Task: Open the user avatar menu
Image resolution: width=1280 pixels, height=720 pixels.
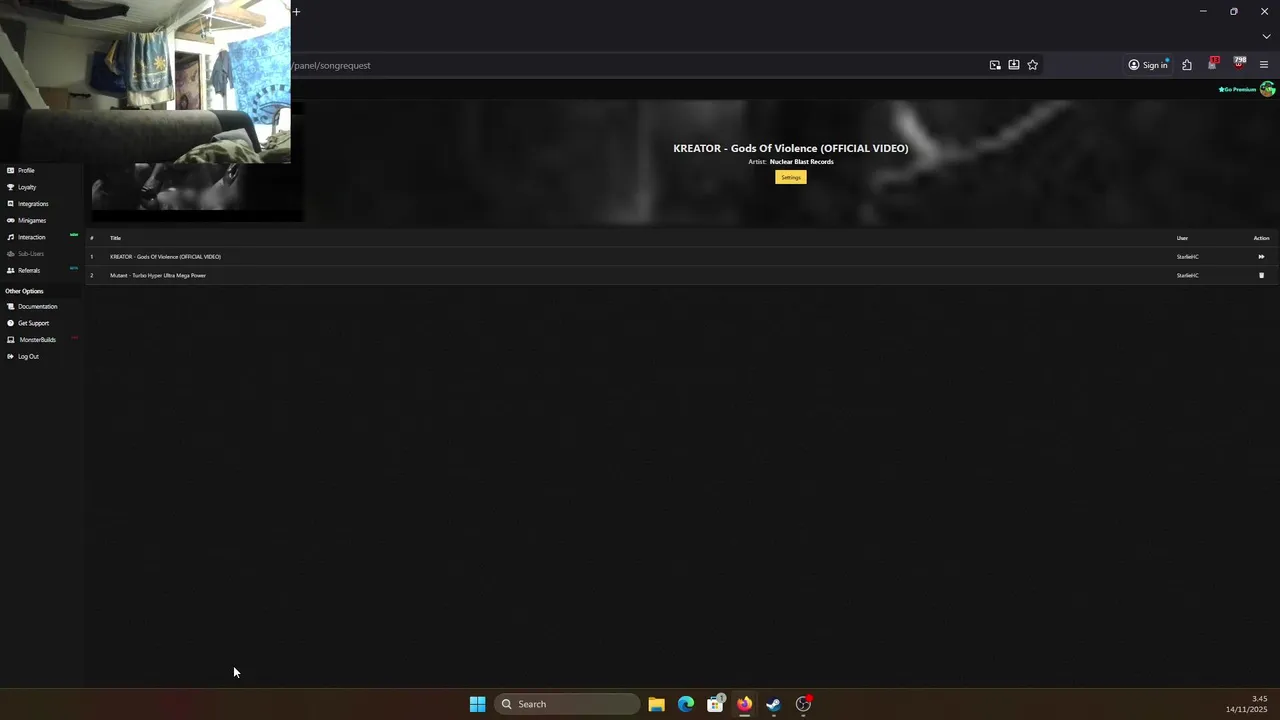Action: [x=1268, y=89]
